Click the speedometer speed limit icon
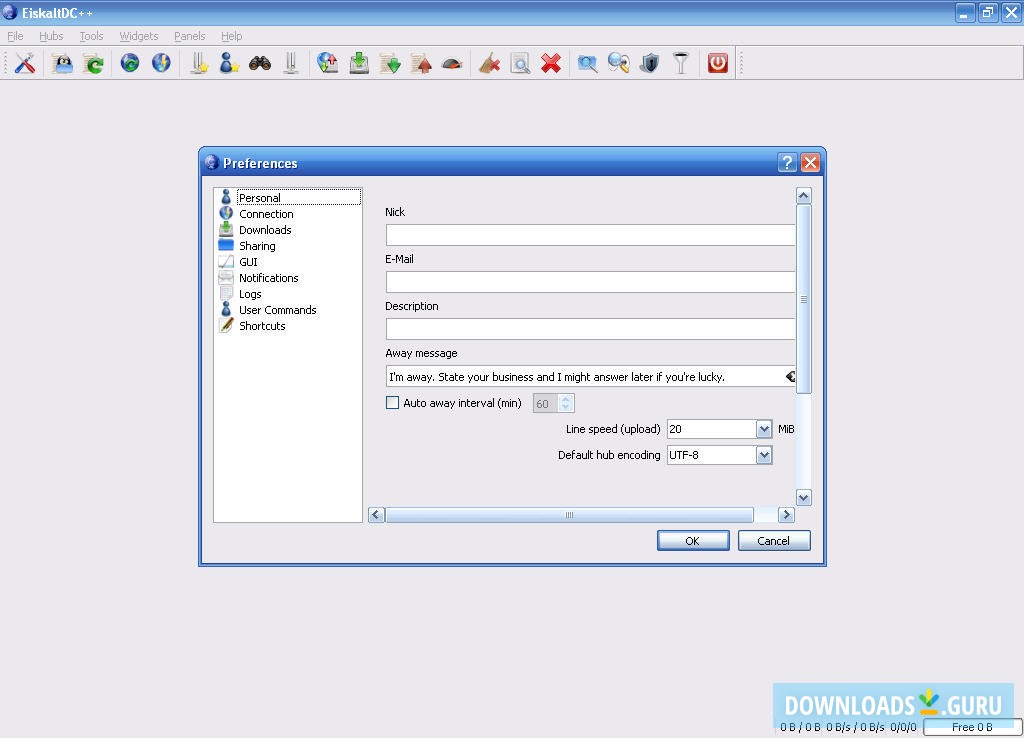The height and width of the screenshot is (738, 1024). coord(452,64)
